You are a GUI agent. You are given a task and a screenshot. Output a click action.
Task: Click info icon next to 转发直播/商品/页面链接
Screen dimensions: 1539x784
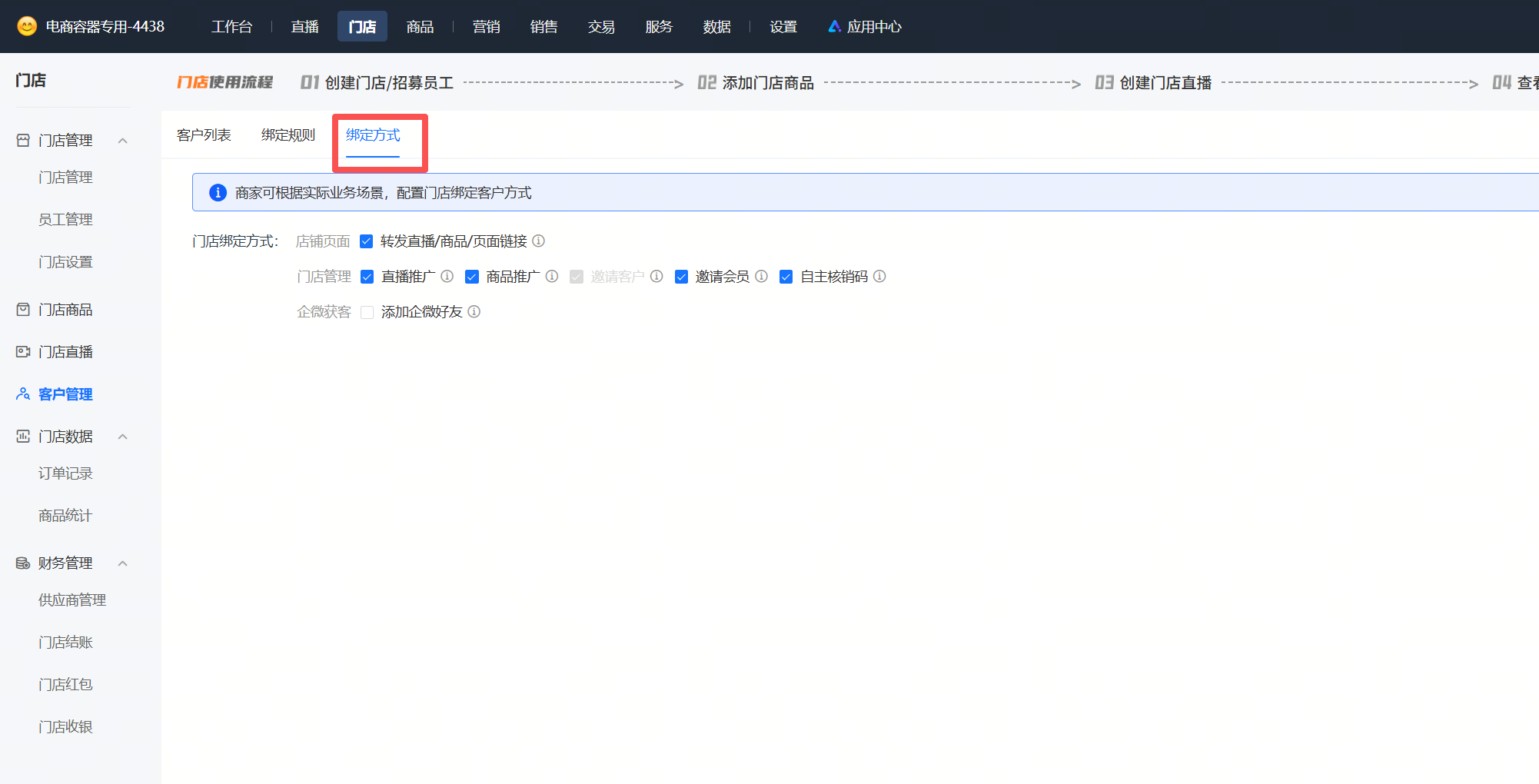tap(539, 241)
